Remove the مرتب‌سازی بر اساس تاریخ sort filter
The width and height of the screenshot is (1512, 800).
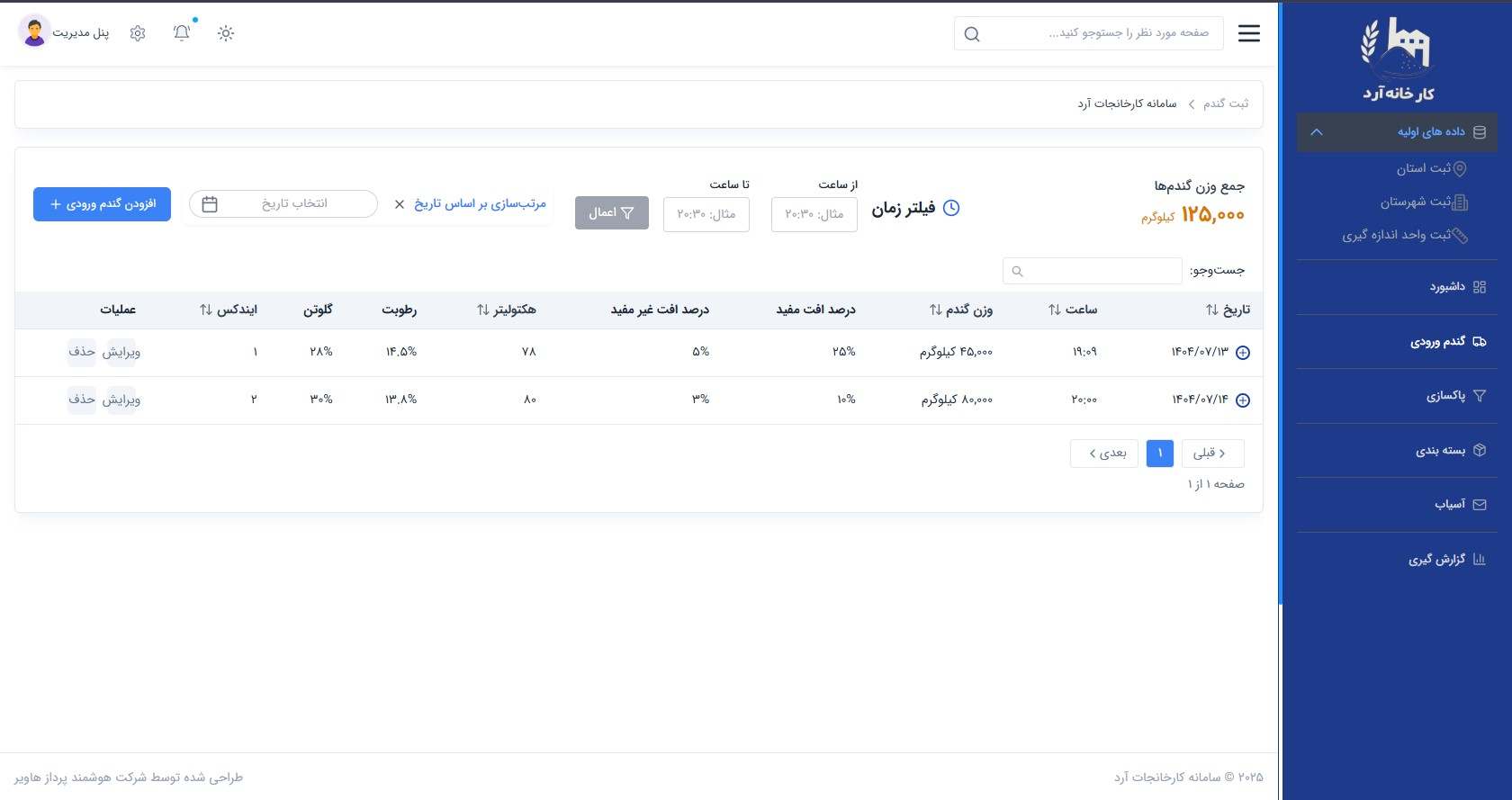(x=400, y=204)
